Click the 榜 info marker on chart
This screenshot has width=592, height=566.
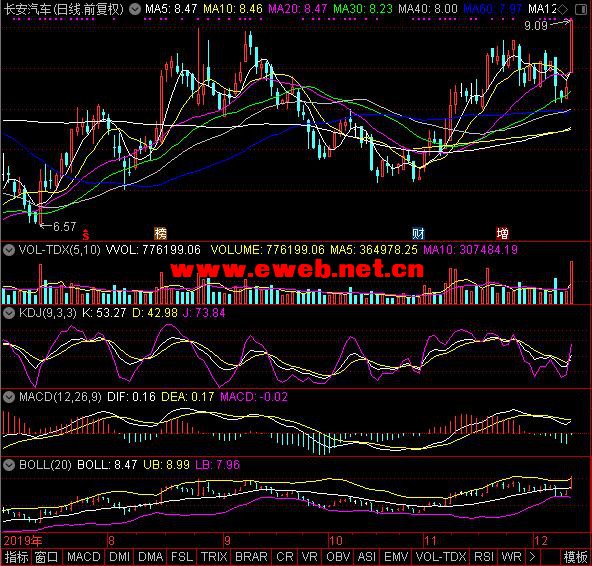pos(160,234)
